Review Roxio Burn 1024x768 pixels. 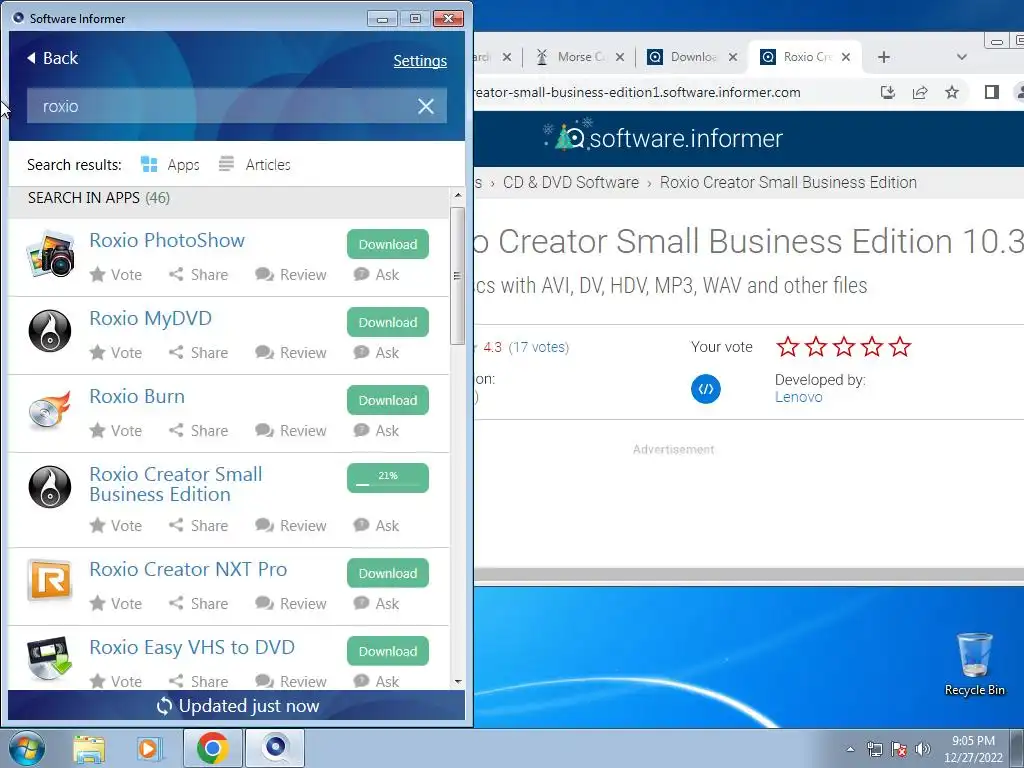click(x=291, y=430)
